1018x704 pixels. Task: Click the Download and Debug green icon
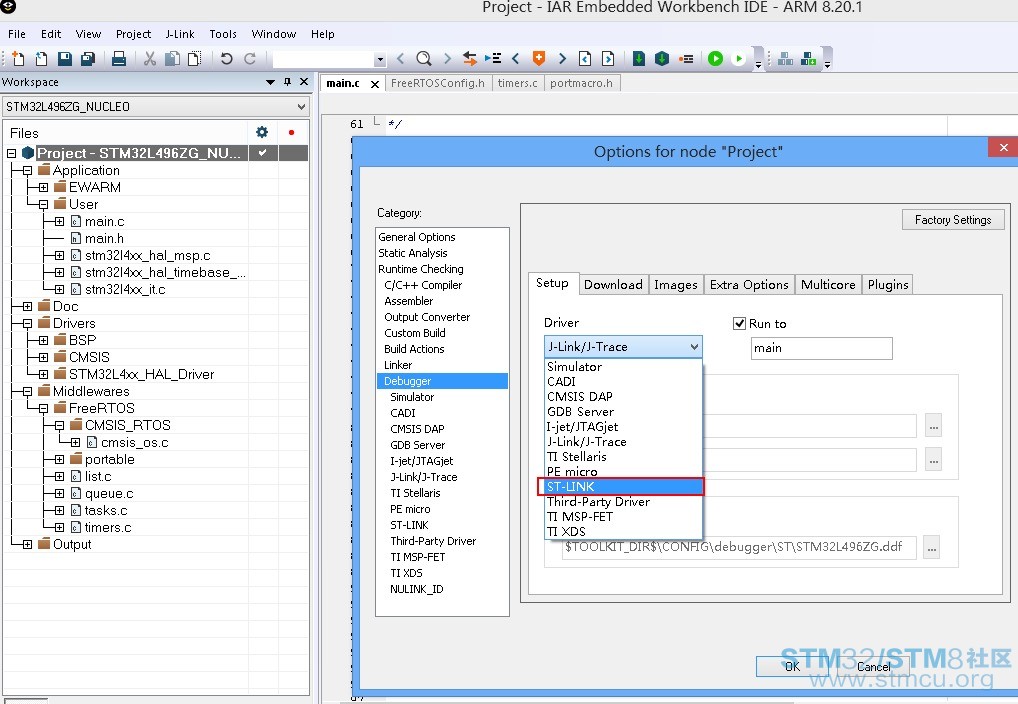715,58
